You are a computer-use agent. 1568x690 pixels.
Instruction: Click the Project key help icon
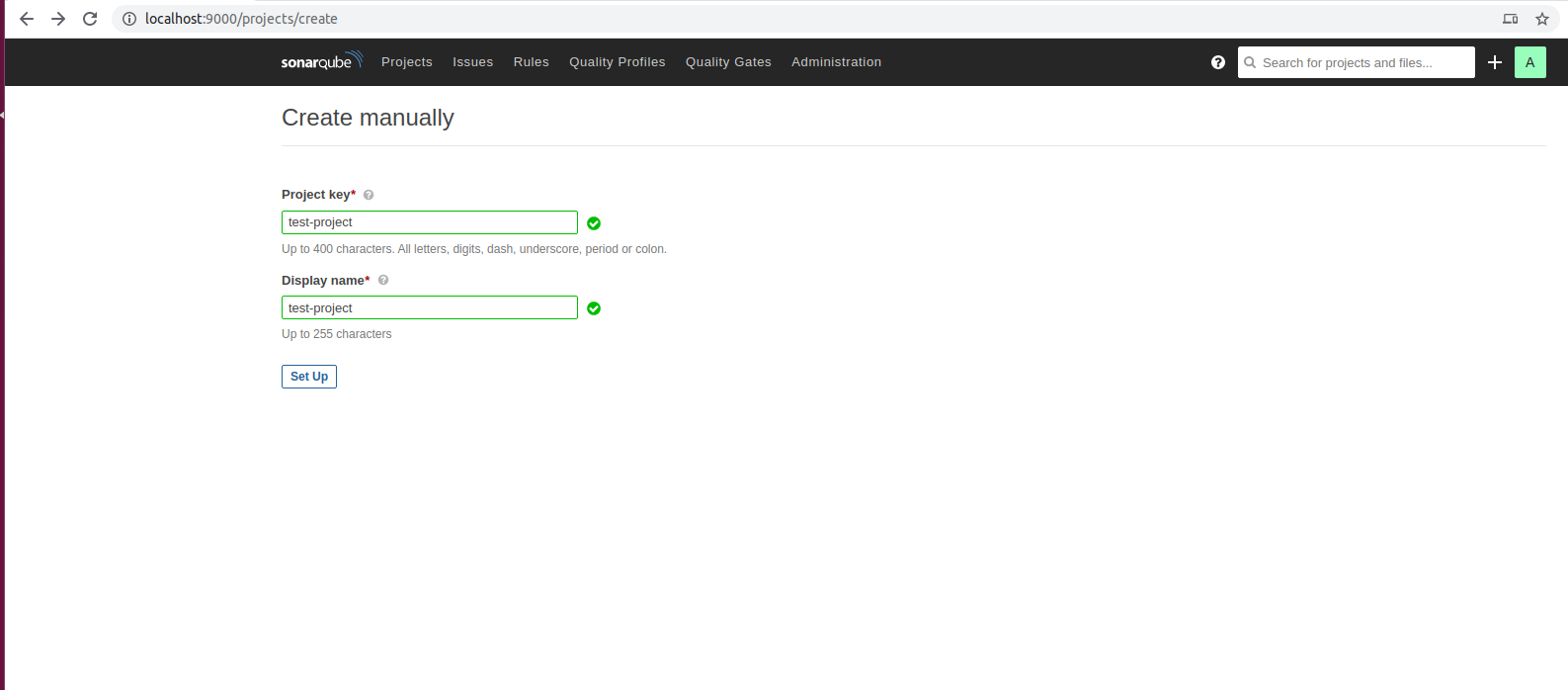[369, 195]
